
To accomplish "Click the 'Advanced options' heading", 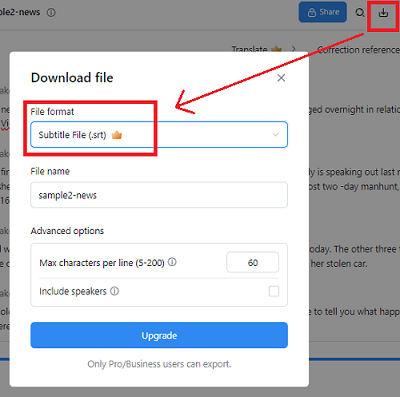I will pyautogui.click(x=67, y=231).
